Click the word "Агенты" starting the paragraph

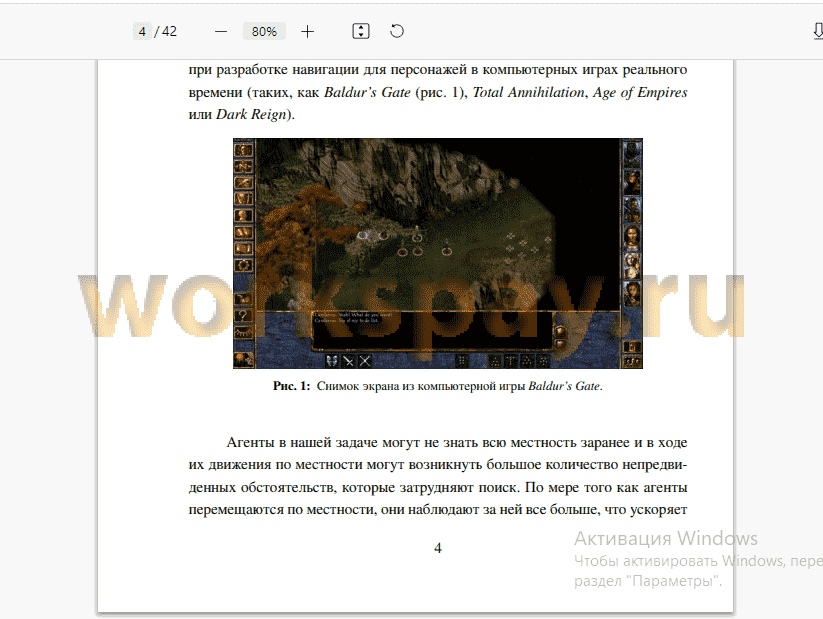251,443
